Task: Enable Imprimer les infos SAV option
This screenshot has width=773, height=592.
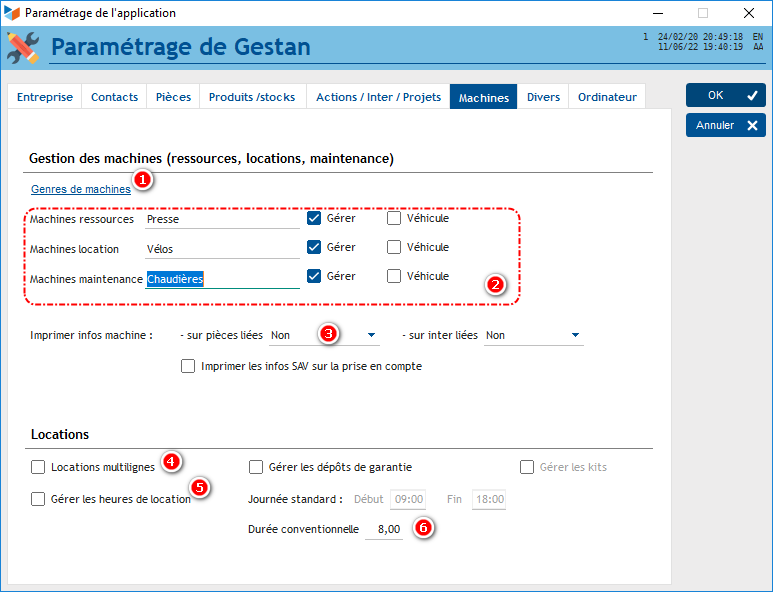Action: pyautogui.click(x=188, y=366)
